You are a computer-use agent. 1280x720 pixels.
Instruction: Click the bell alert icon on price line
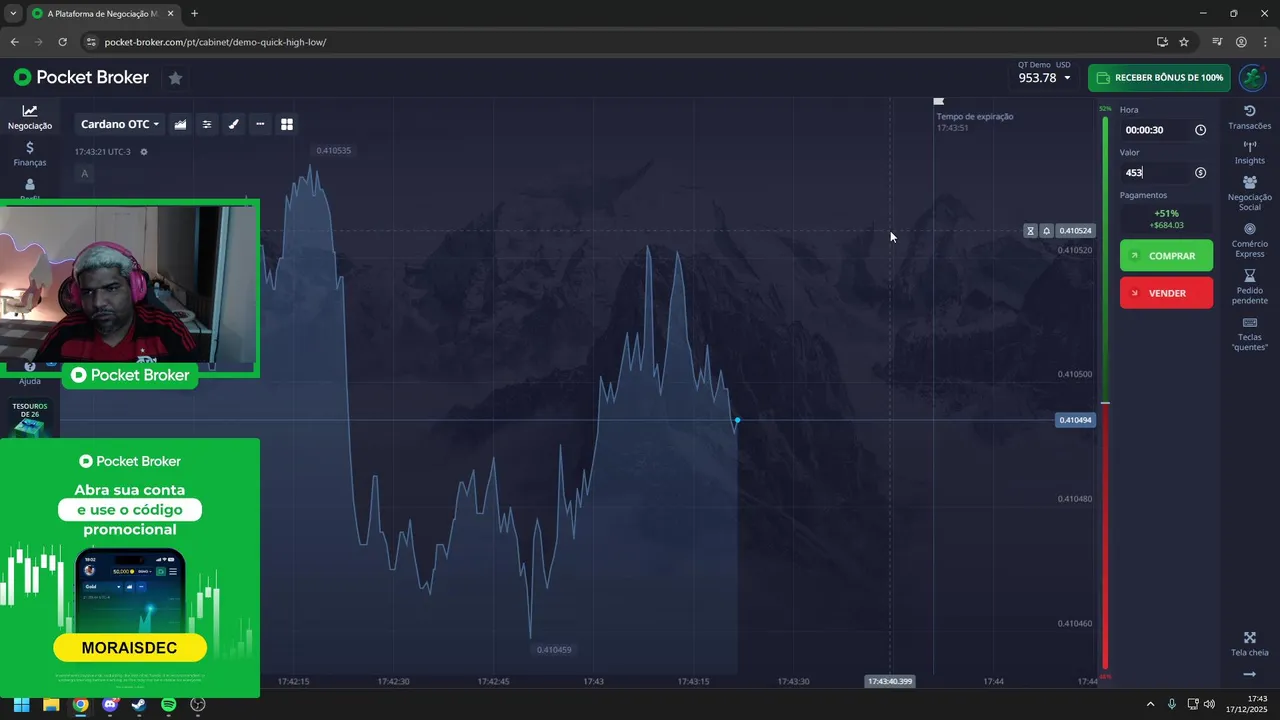[1046, 231]
